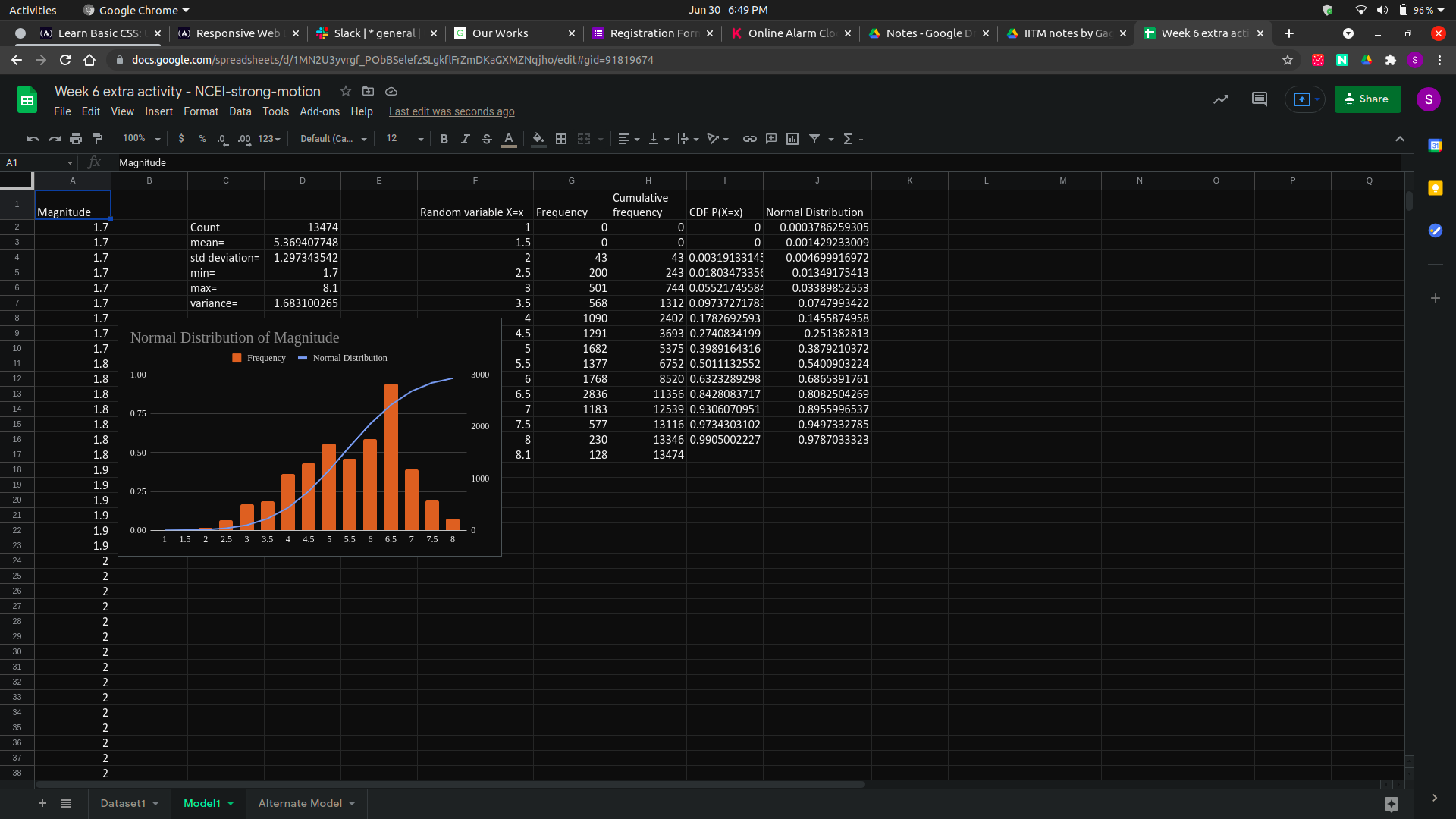Toggle italic formatting
Screen dimensions: 1456x819
(x=465, y=139)
